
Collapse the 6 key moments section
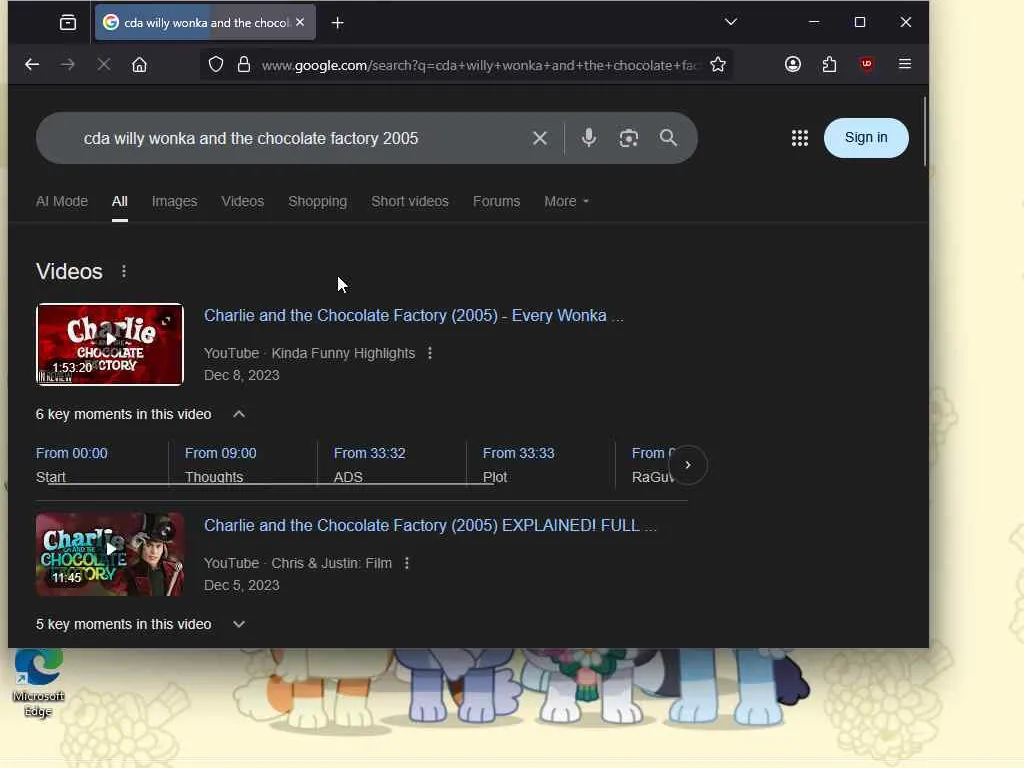point(239,414)
